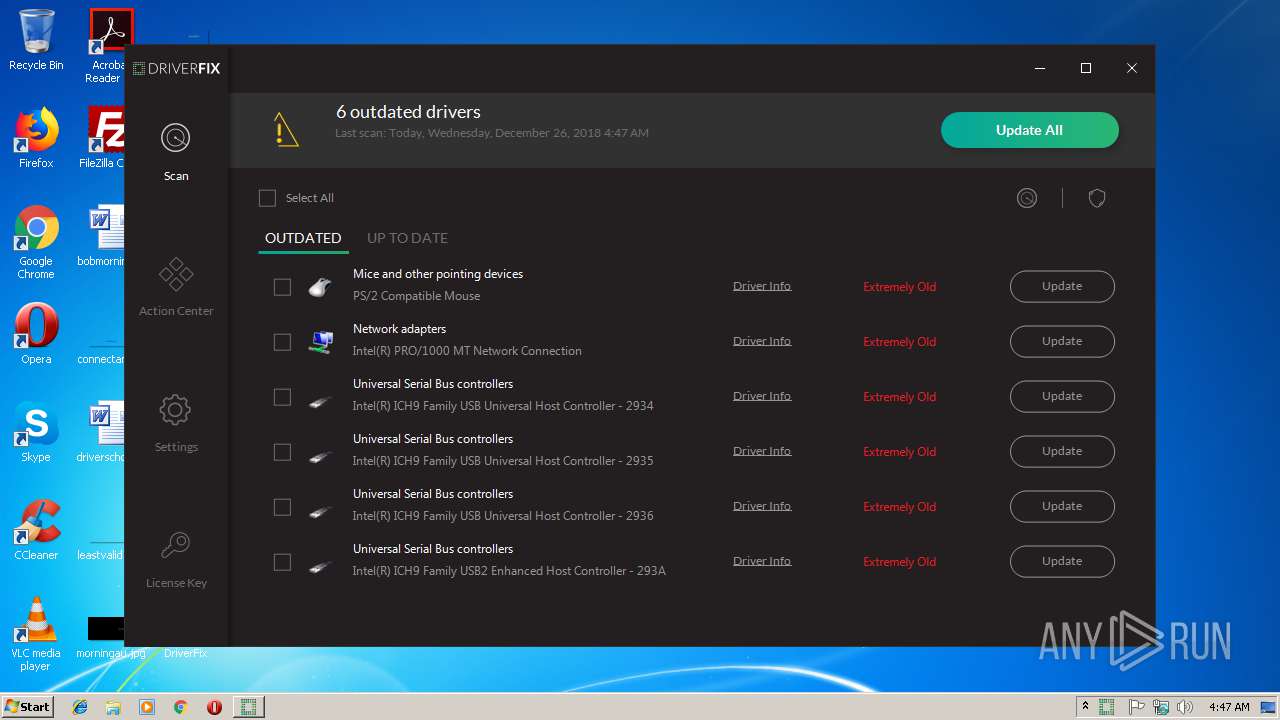The height and width of the screenshot is (720, 1280).
Task: Show hidden system tray icons
Action: (1085, 707)
